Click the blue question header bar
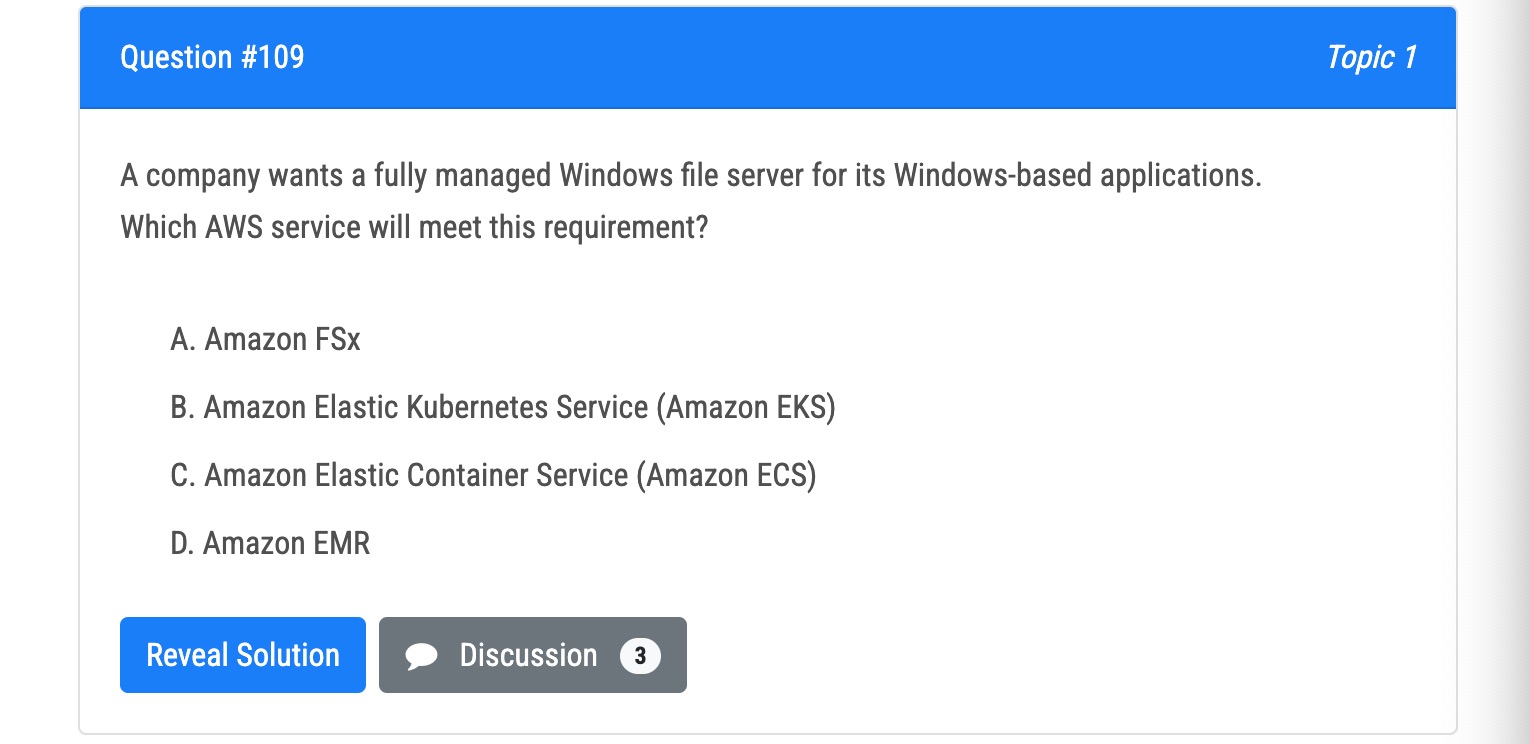 click(x=768, y=58)
